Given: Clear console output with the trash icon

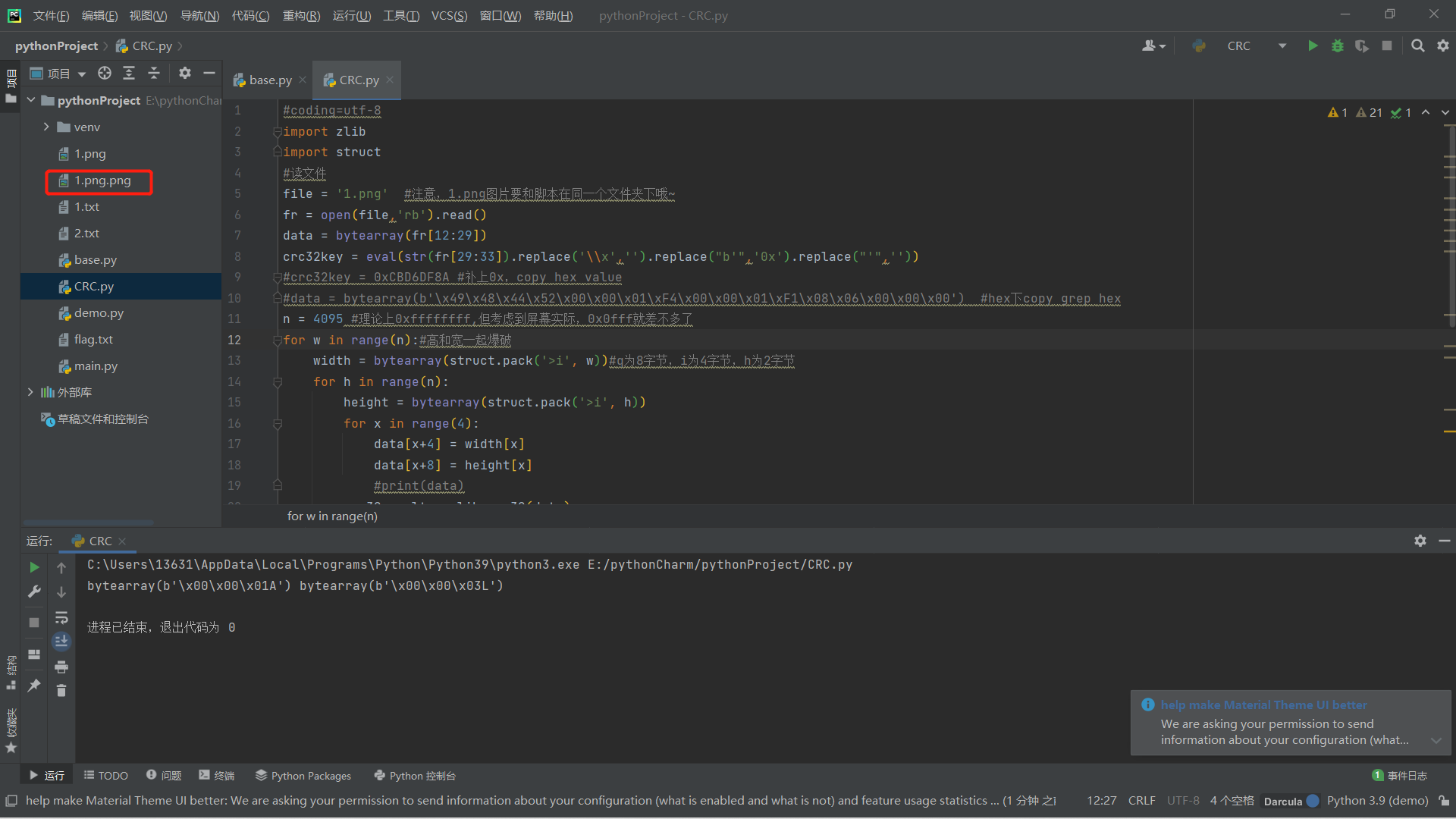Looking at the screenshot, I should [61, 689].
